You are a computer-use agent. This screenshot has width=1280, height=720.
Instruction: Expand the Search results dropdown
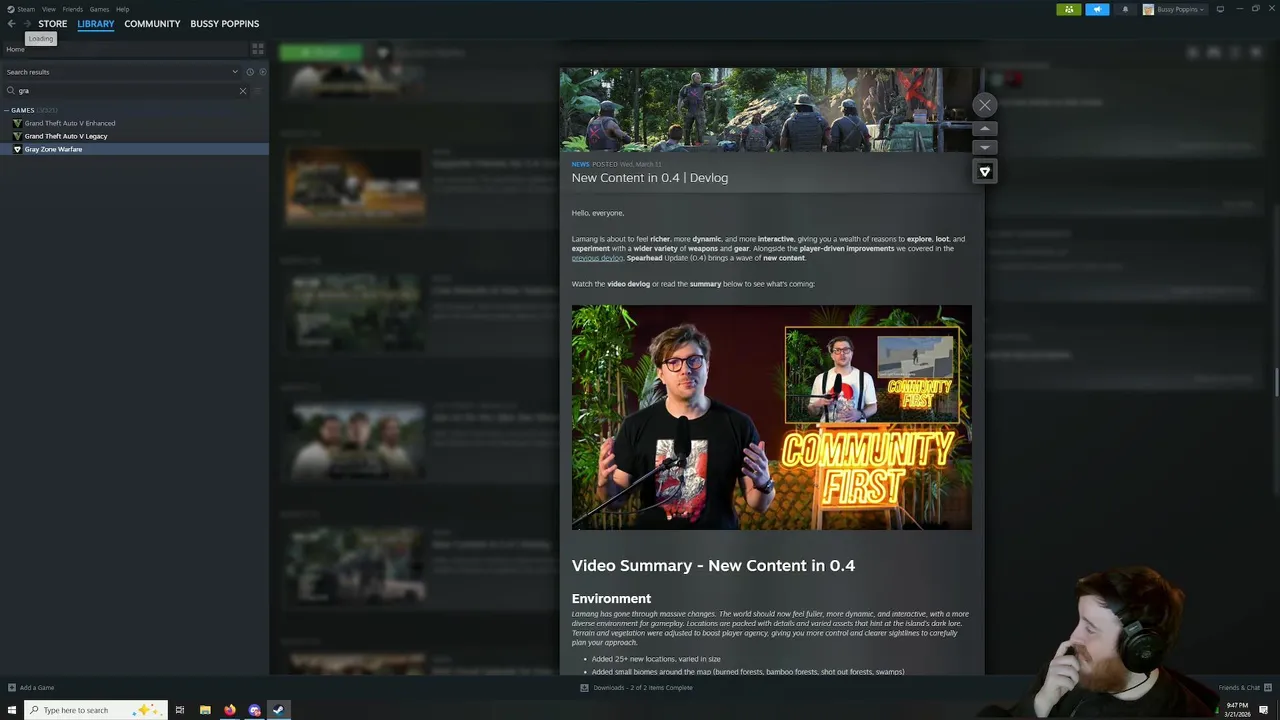click(x=235, y=72)
